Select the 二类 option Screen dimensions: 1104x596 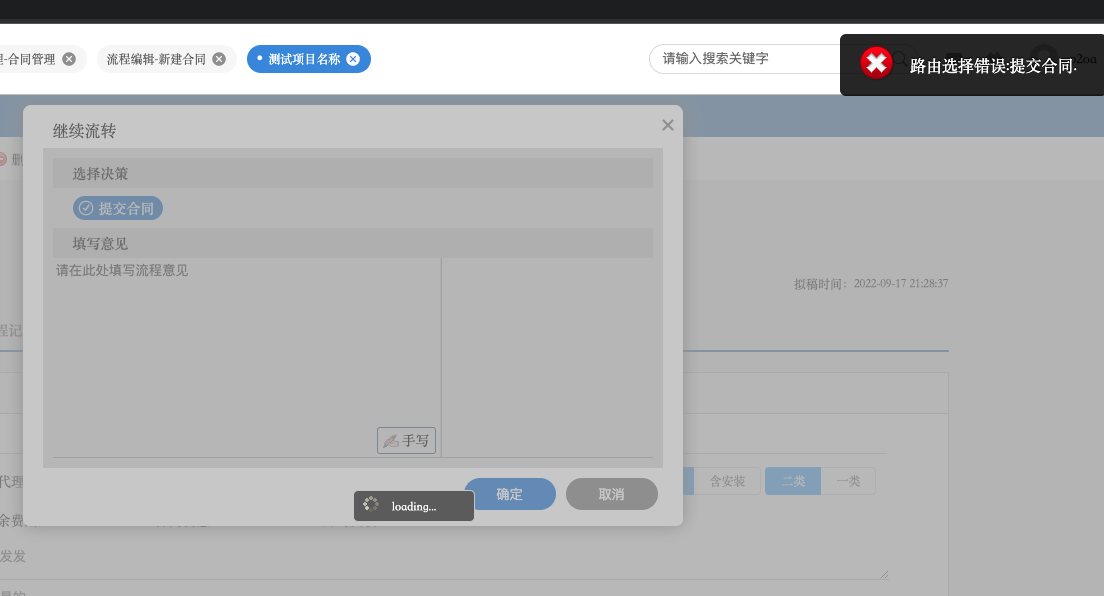tap(793, 481)
